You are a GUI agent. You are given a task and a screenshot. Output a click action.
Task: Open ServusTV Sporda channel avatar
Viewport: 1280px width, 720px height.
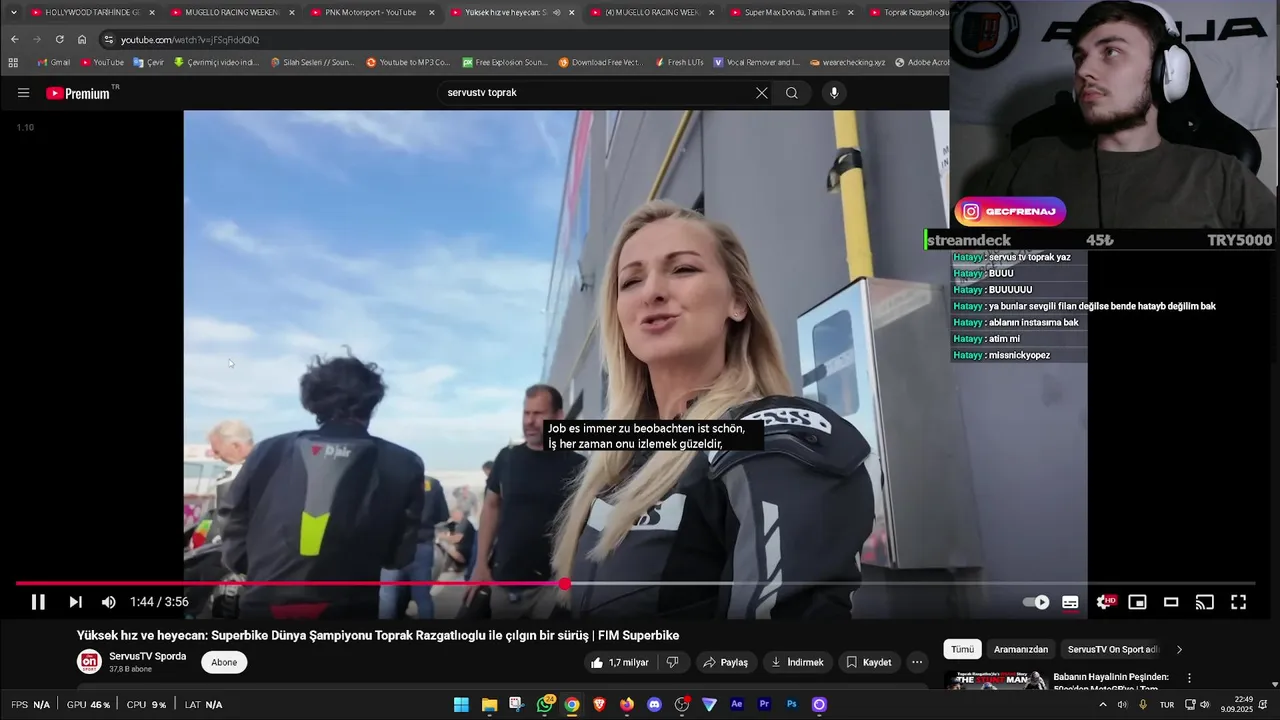click(x=89, y=662)
